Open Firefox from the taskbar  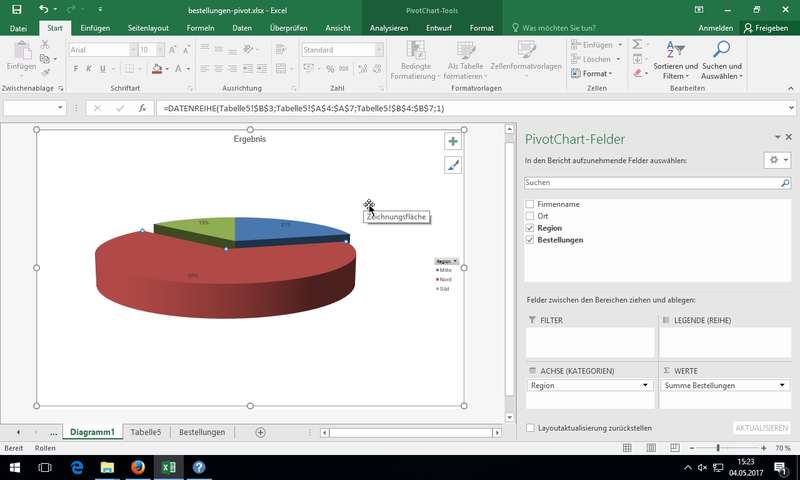(138, 467)
